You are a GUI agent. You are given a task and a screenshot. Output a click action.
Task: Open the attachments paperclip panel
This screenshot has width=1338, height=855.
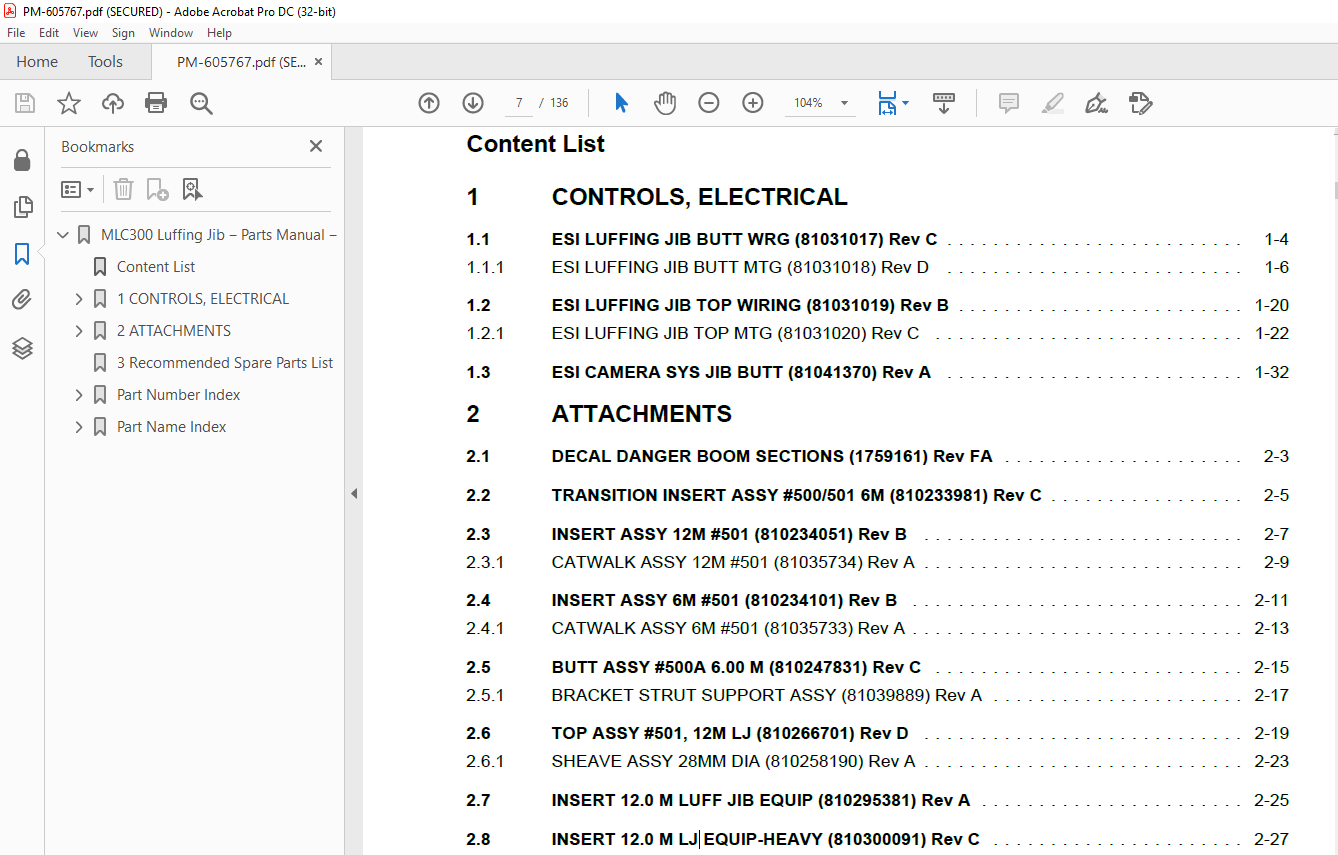click(22, 300)
